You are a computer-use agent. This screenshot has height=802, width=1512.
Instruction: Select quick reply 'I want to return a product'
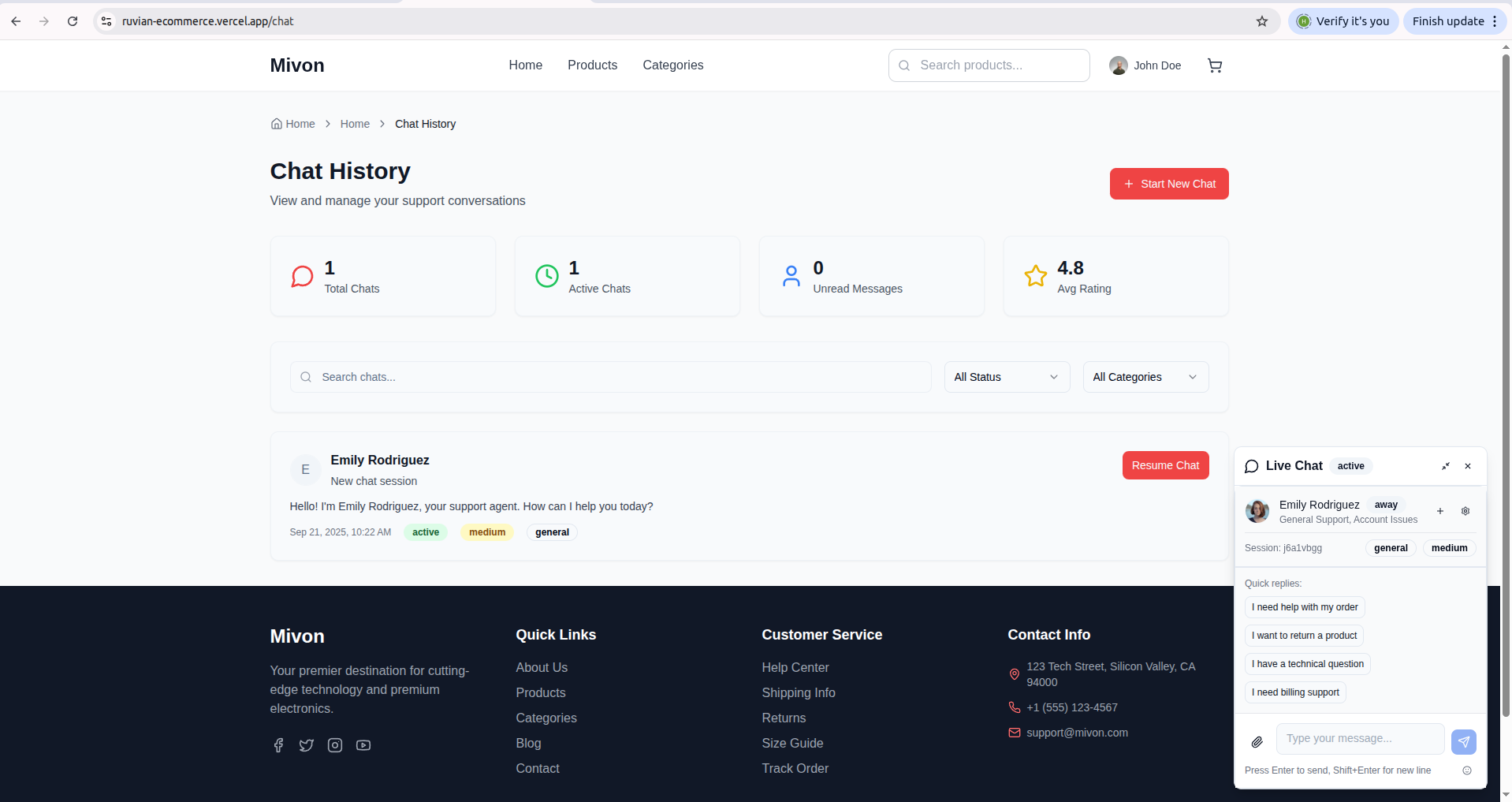(x=1304, y=636)
